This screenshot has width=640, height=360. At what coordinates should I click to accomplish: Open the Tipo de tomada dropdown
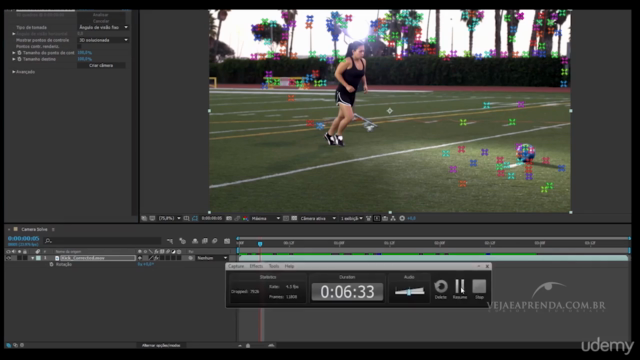pos(103,27)
